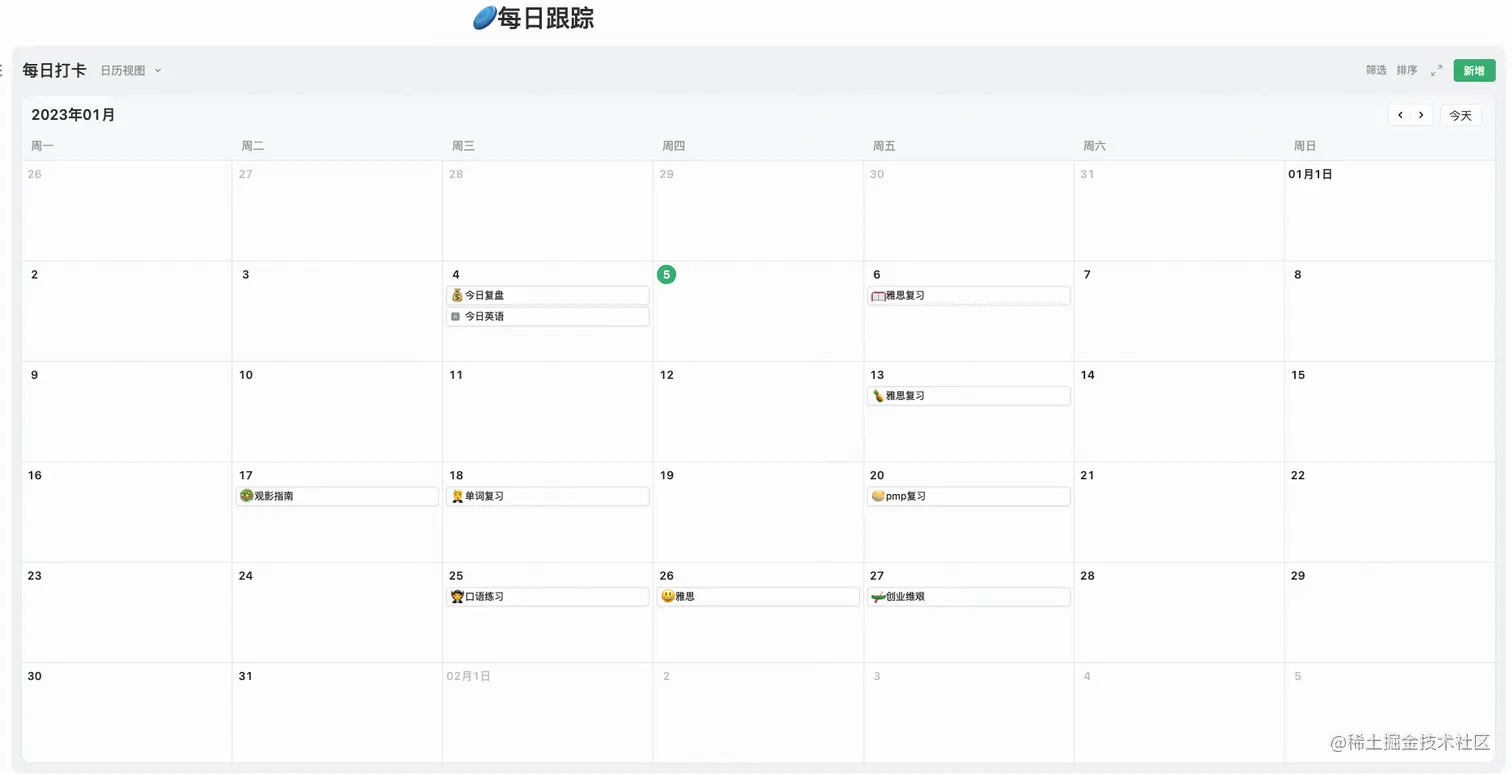Open the 今日英语 entry on the 4th

tap(547, 316)
